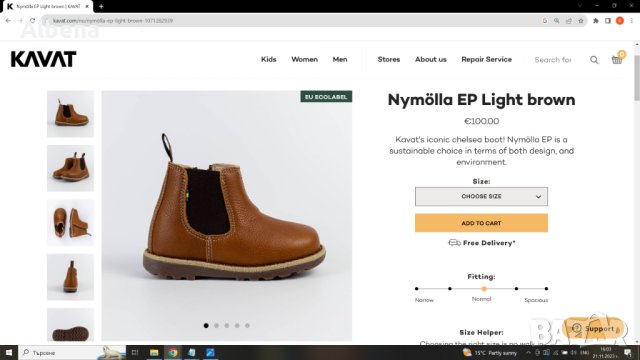Open the Chrome three-dot menu
This screenshot has height=360, width=640.
[631, 21]
